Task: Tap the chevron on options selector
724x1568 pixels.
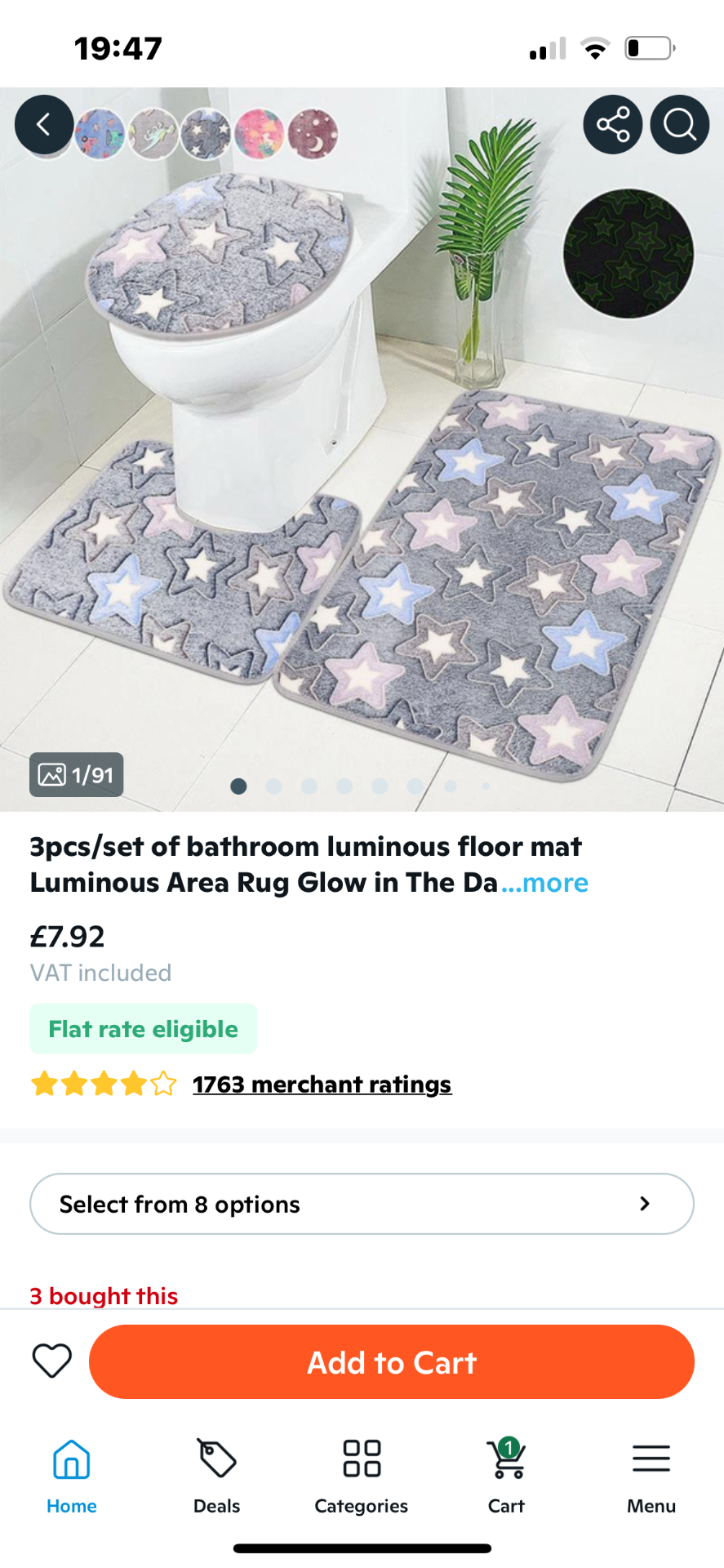Action: point(645,1204)
